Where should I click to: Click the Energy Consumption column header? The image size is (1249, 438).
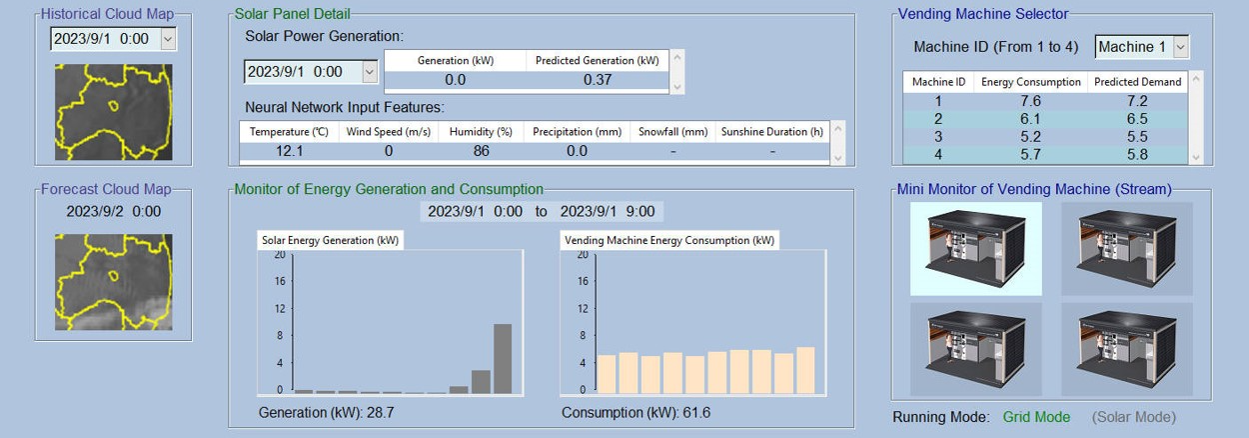click(x=1031, y=82)
